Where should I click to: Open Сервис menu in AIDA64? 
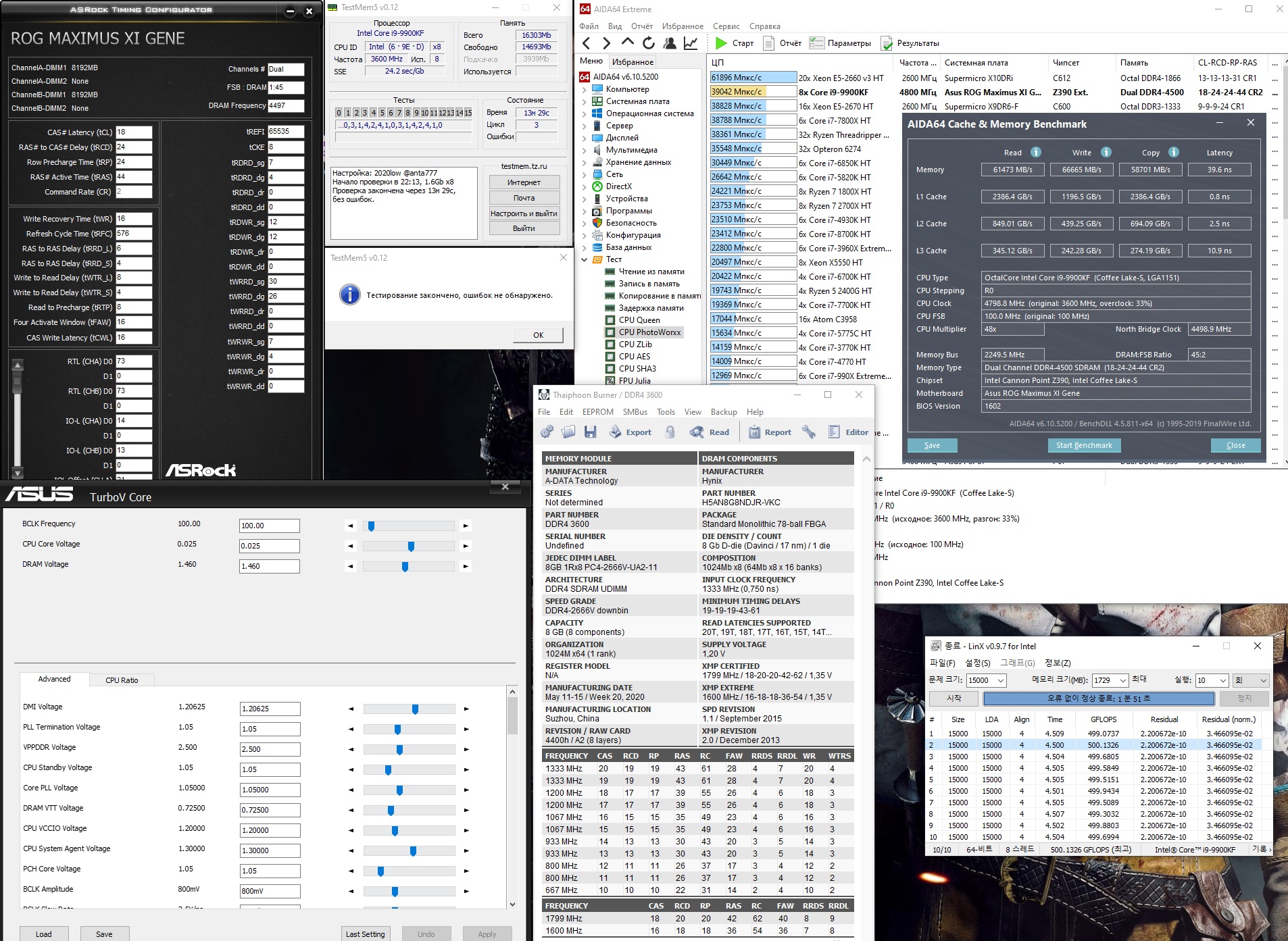[x=726, y=26]
